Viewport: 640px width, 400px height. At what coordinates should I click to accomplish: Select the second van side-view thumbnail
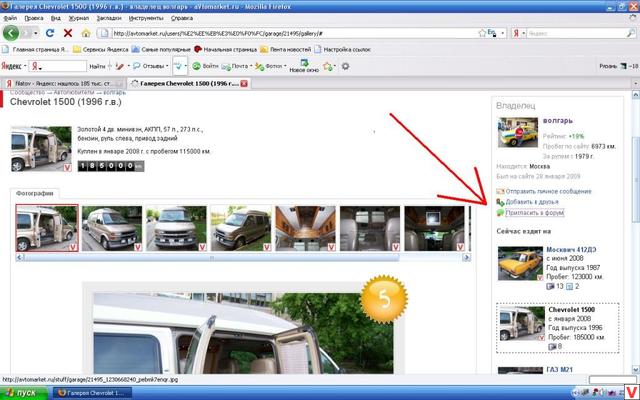click(x=111, y=228)
